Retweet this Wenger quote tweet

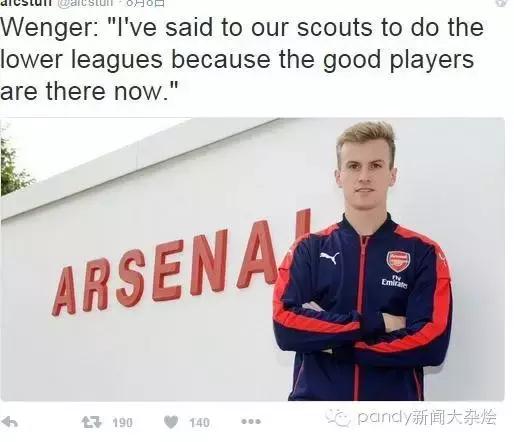click(x=91, y=422)
